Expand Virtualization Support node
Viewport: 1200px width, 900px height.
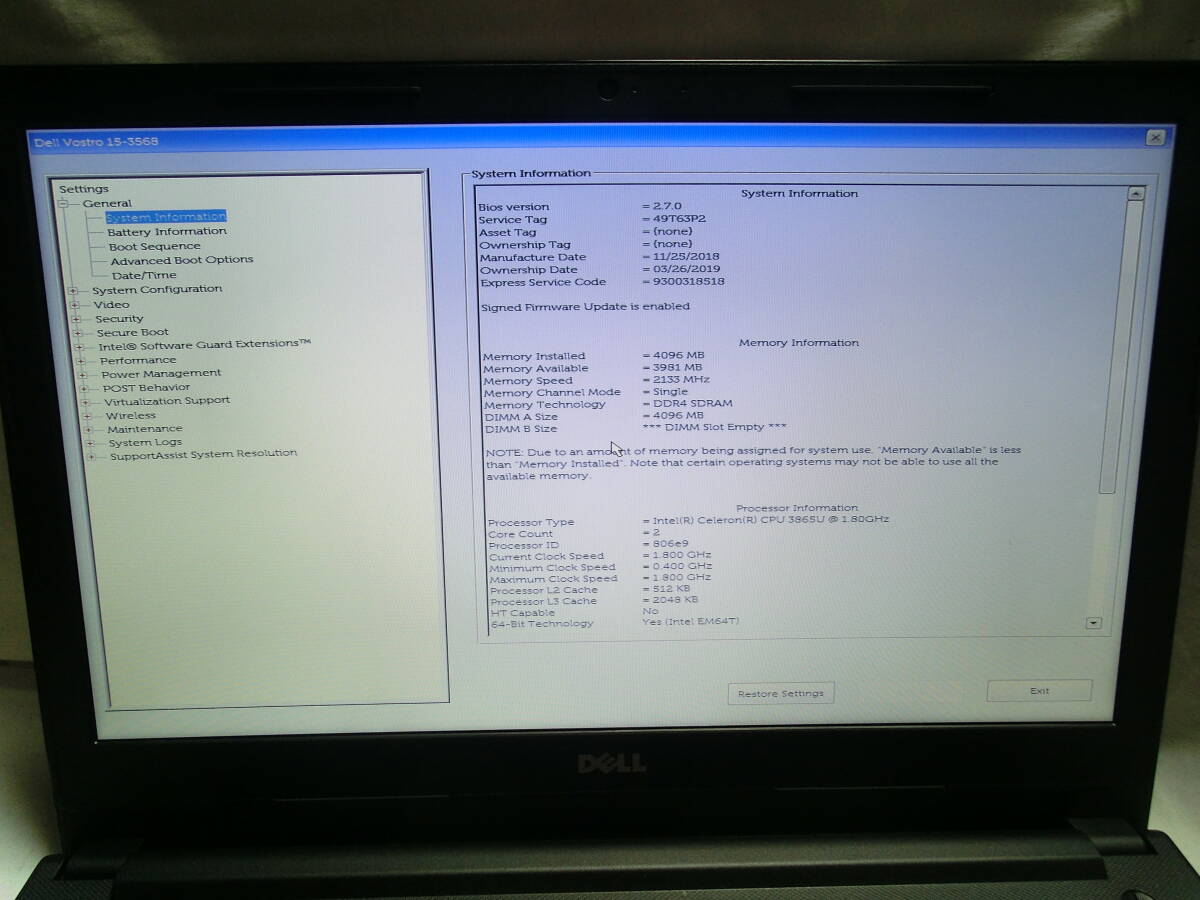coord(87,402)
